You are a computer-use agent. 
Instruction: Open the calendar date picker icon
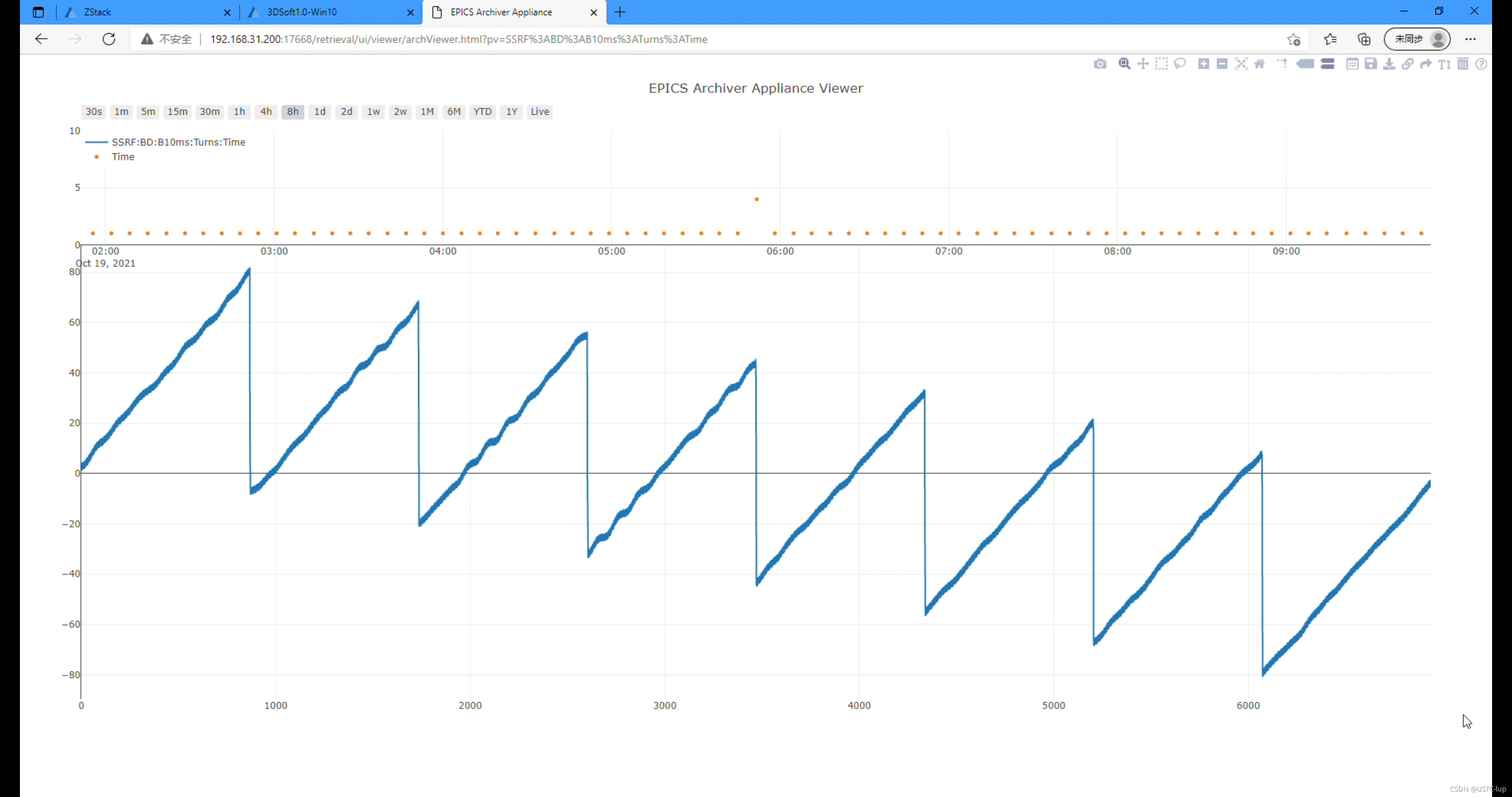pos(1352,64)
